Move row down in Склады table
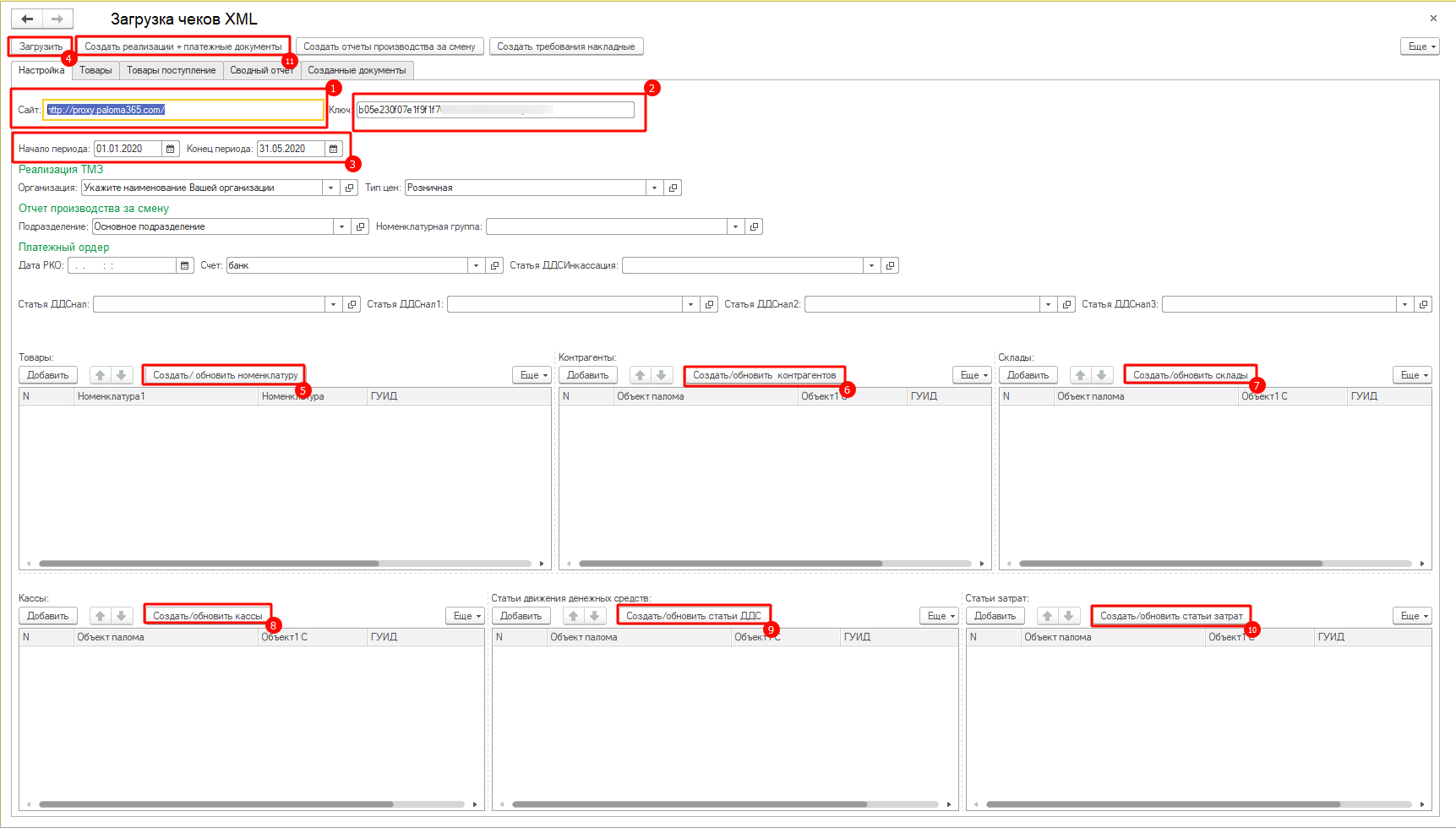 click(1101, 375)
